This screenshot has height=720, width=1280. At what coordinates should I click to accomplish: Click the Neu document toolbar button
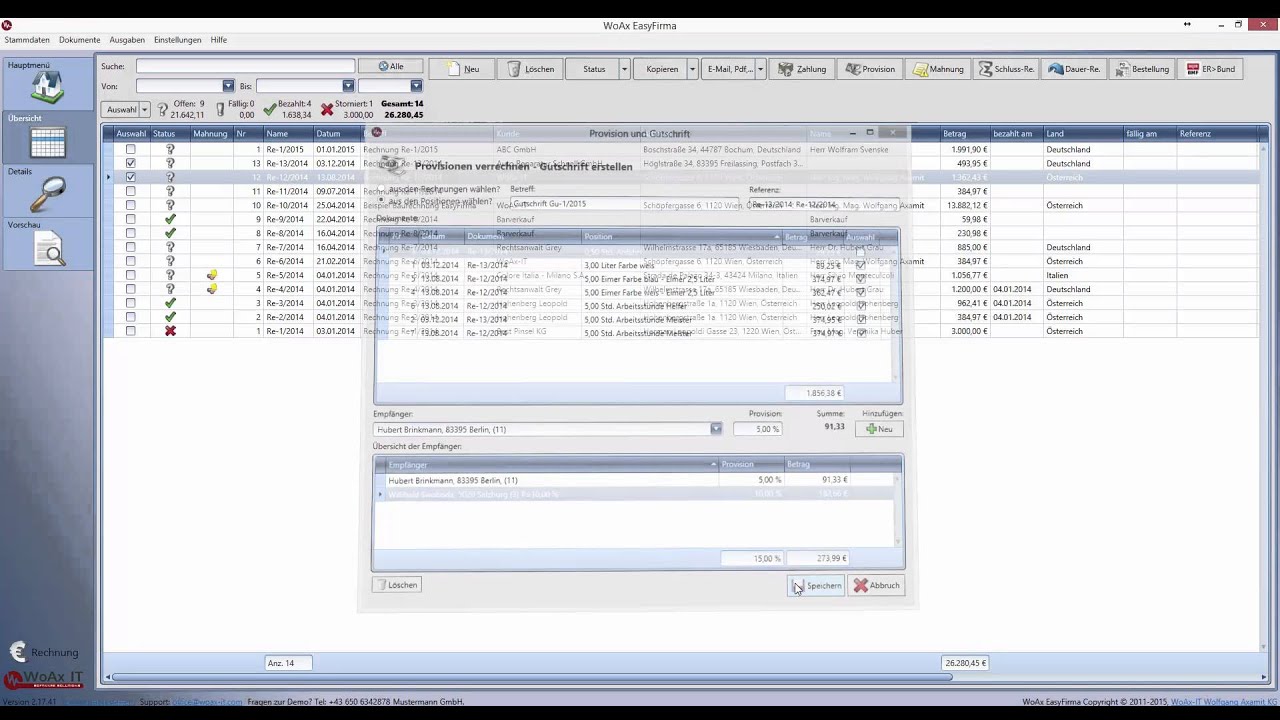tap(463, 69)
